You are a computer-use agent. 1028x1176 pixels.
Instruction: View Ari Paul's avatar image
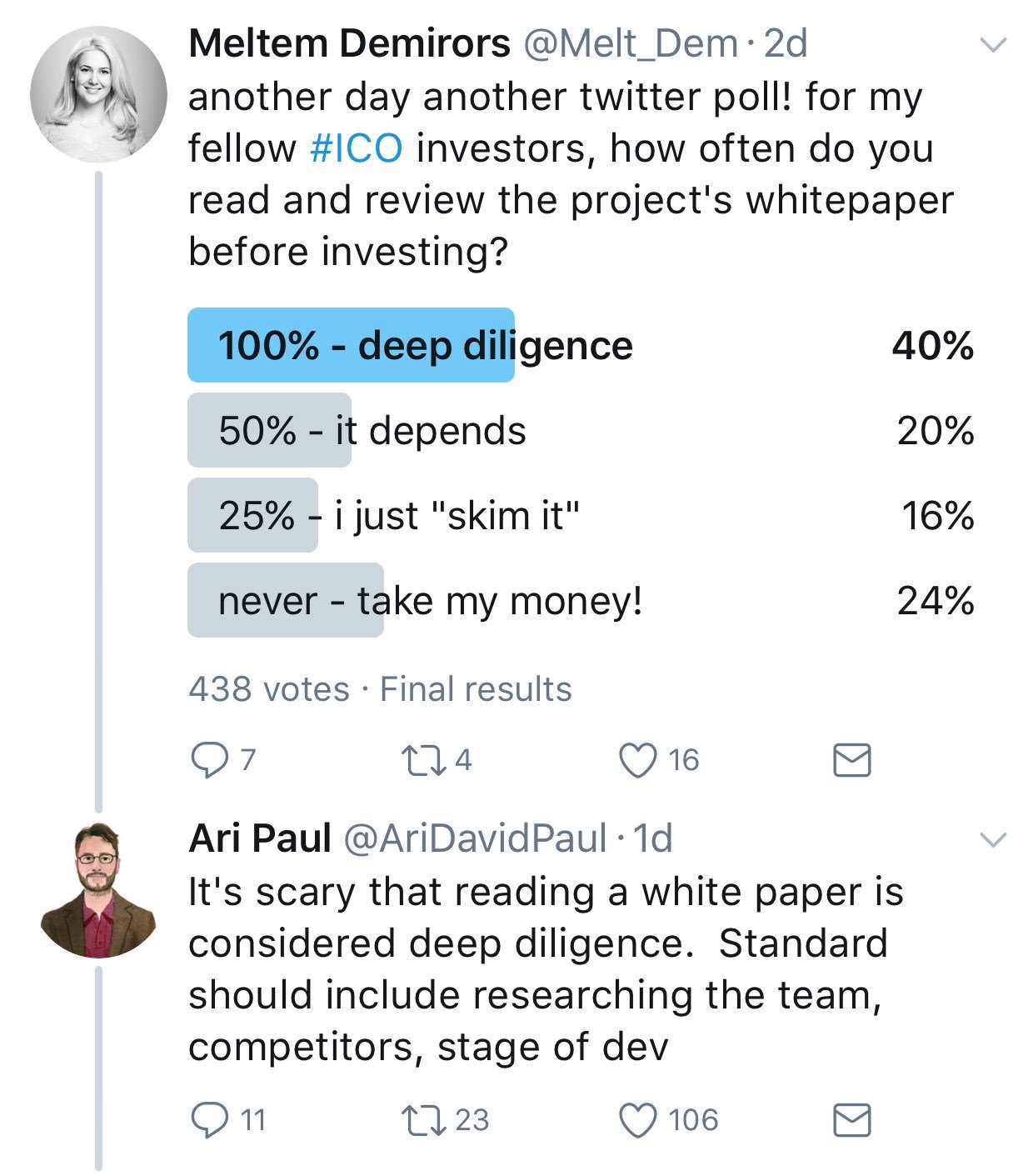98,889
